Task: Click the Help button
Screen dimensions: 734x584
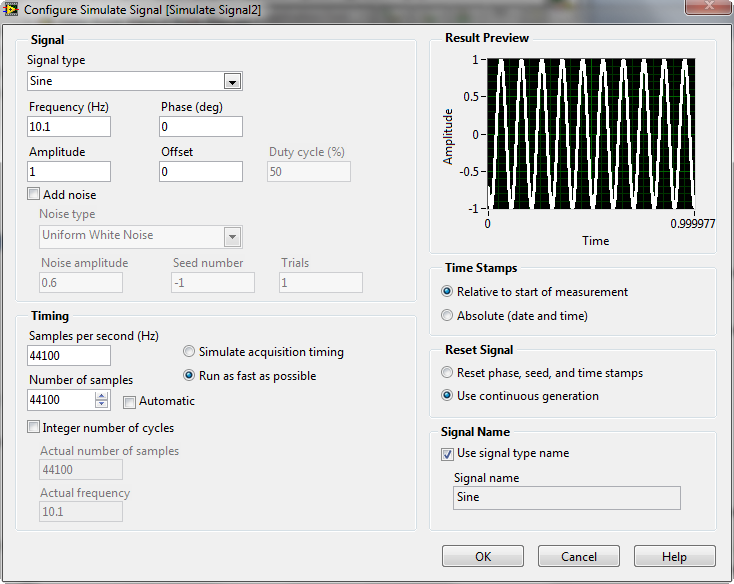Action: tap(674, 557)
